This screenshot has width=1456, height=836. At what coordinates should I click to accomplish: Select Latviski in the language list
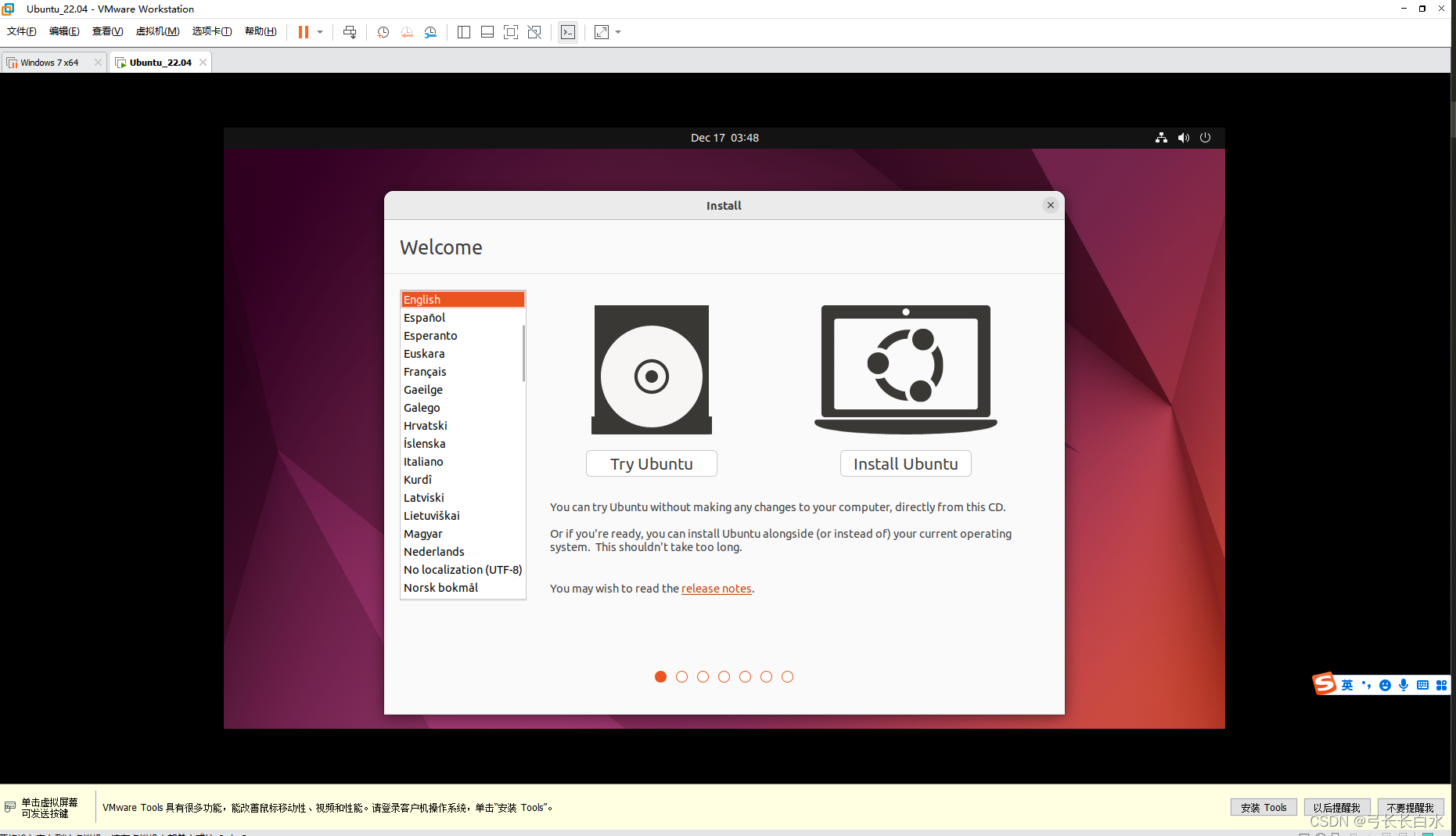[x=461, y=498]
